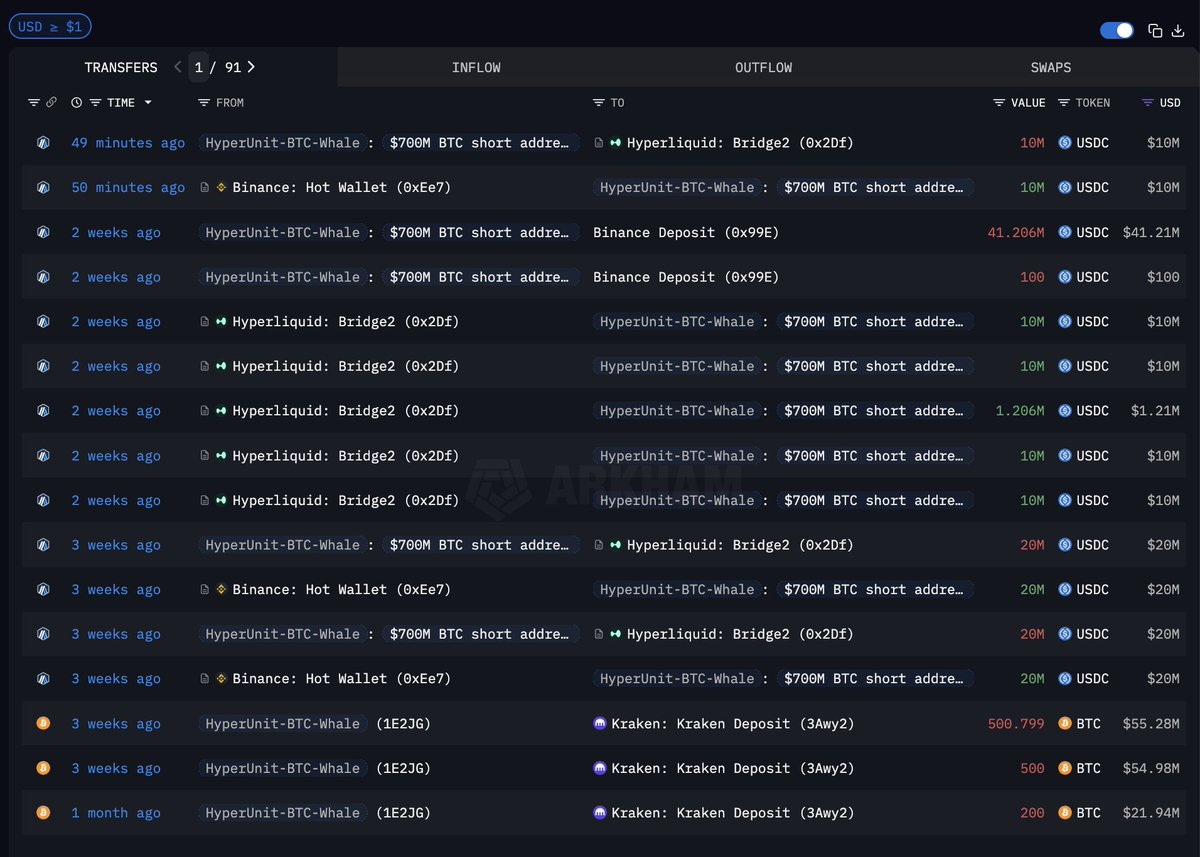Open the TO column filter icon
The width and height of the screenshot is (1200, 857).
(x=599, y=103)
